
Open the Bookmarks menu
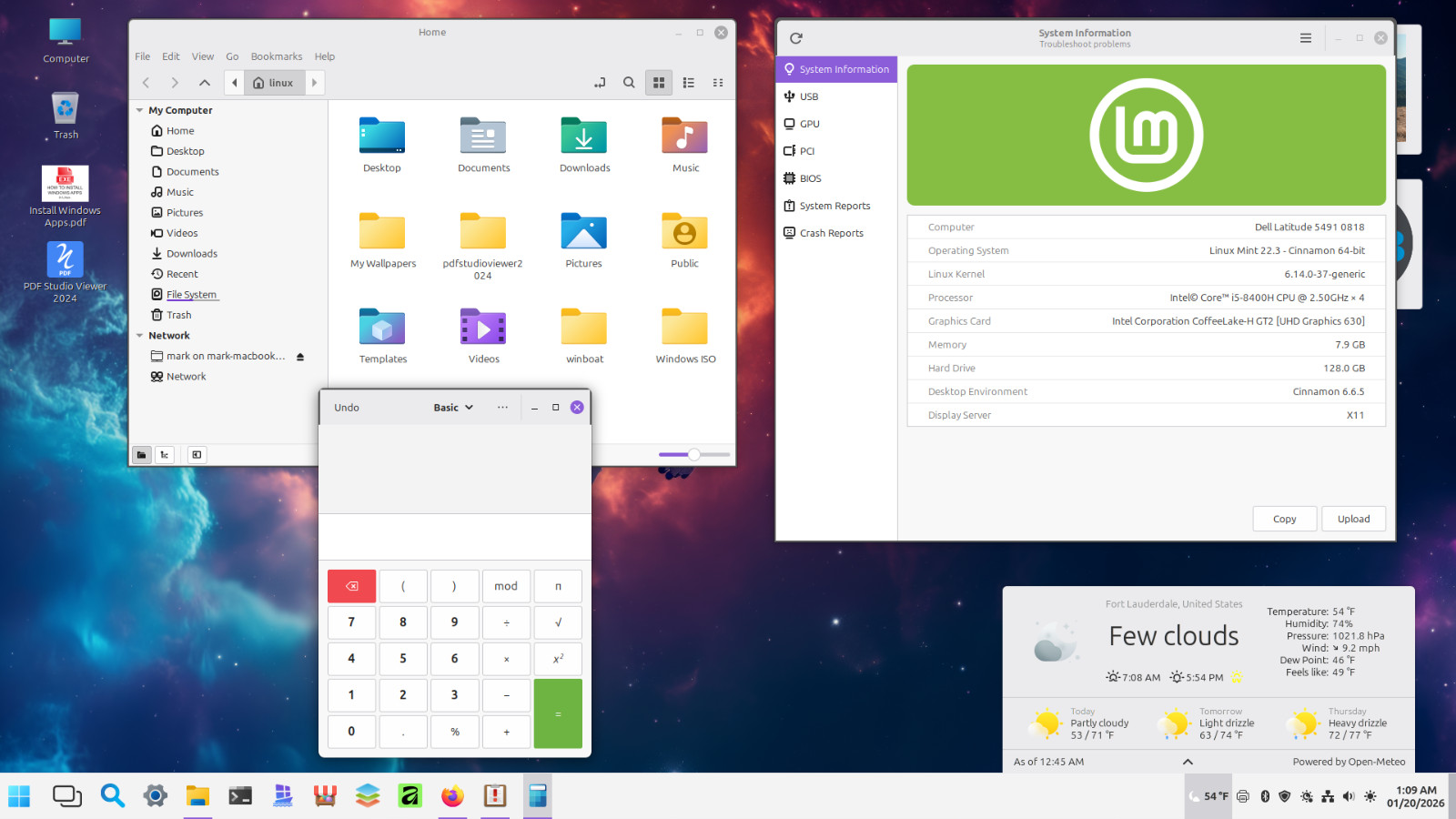tap(277, 56)
